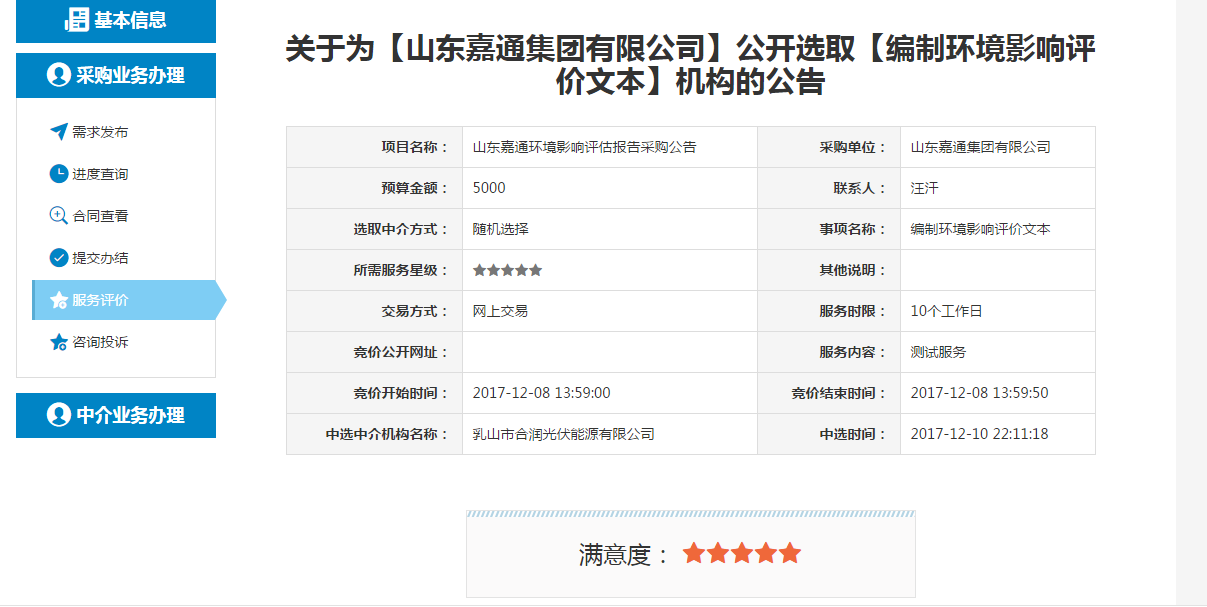
Task: Click the clock icon for 进度查询
Action: click(x=59, y=174)
